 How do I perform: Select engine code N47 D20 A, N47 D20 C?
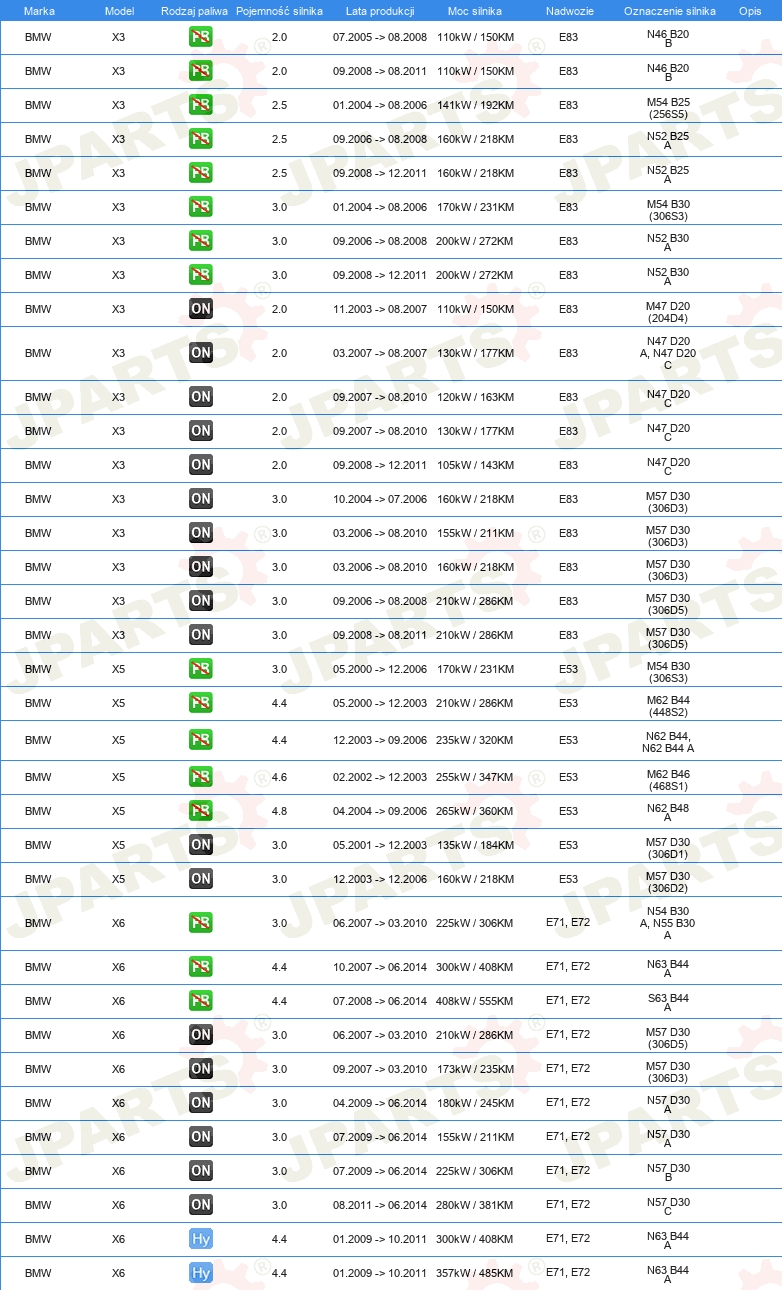point(668,353)
